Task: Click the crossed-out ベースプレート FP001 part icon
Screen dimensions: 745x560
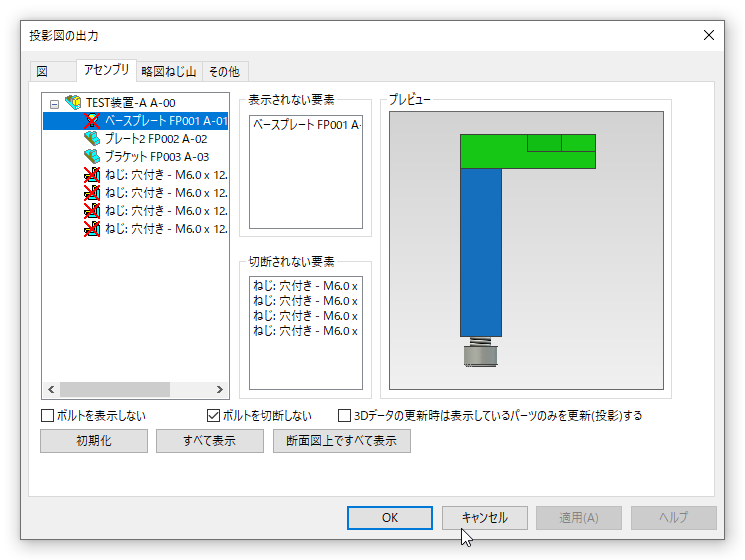Action: [x=92, y=121]
